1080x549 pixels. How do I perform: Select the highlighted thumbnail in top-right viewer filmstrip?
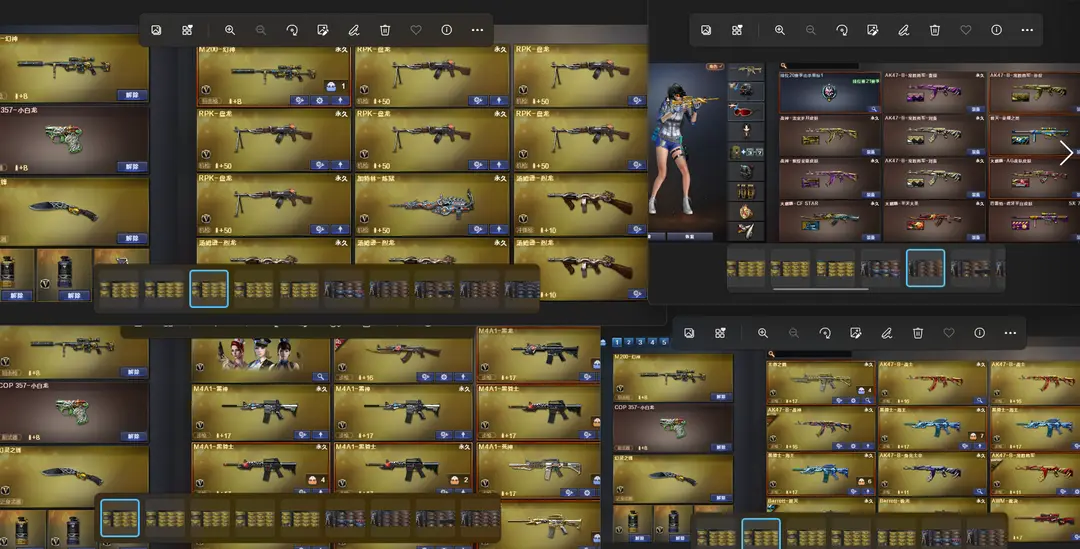(925, 268)
